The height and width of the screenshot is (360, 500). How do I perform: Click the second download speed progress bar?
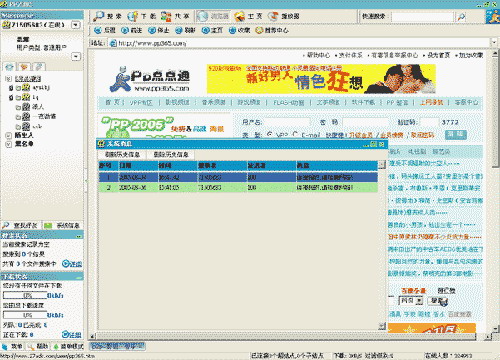point(25,315)
